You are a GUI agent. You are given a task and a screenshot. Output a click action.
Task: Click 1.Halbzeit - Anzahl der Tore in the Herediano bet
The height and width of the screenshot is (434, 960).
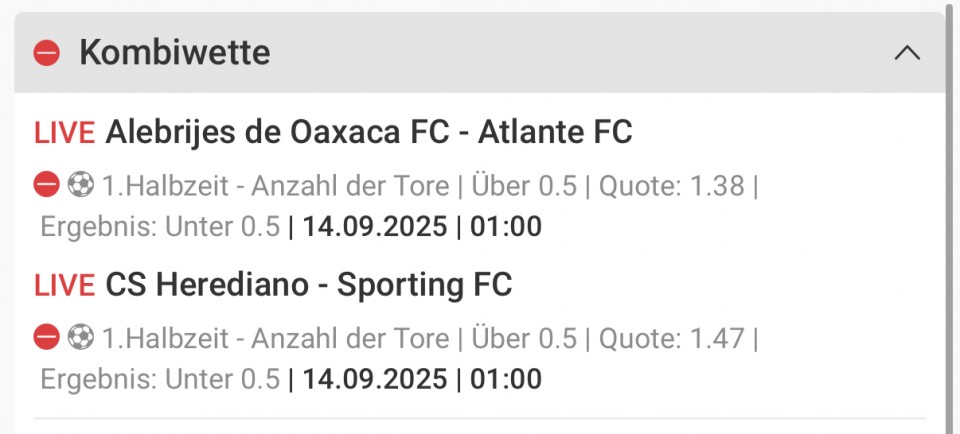click(276, 338)
